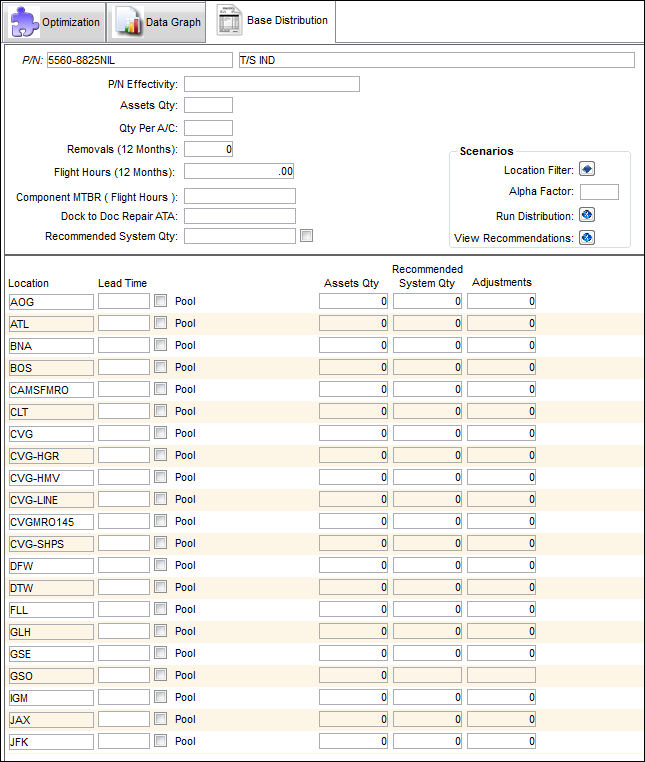
Task: Select the Qty Per A/C field
Action: pyautogui.click(x=208, y=128)
